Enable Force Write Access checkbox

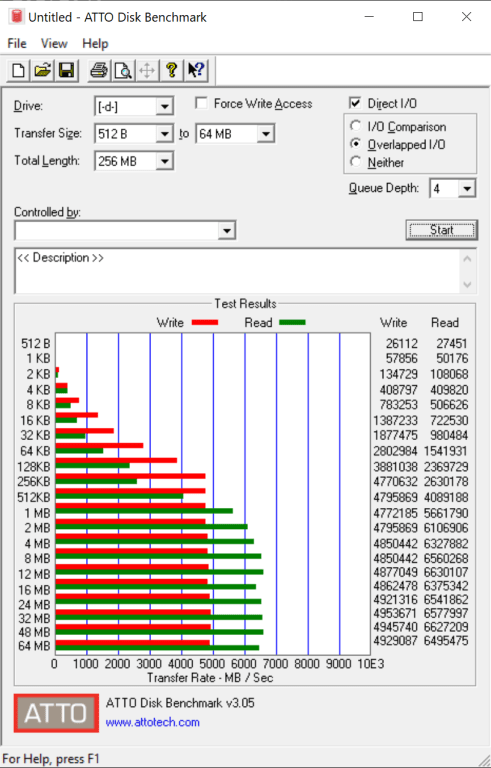click(x=200, y=103)
